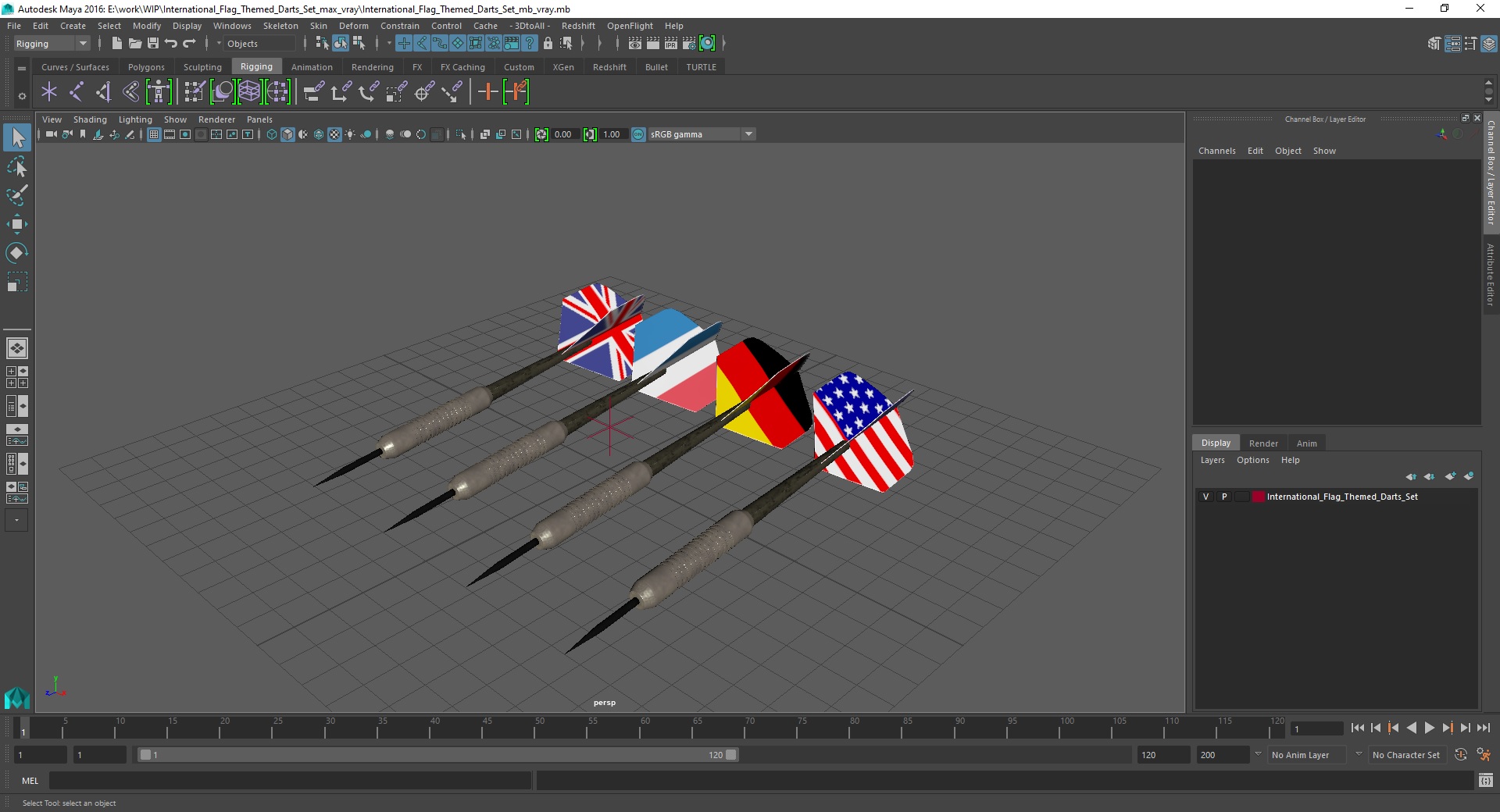The image size is (1500, 812).
Task: Click the MEL command input field
Action: click(291, 780)
